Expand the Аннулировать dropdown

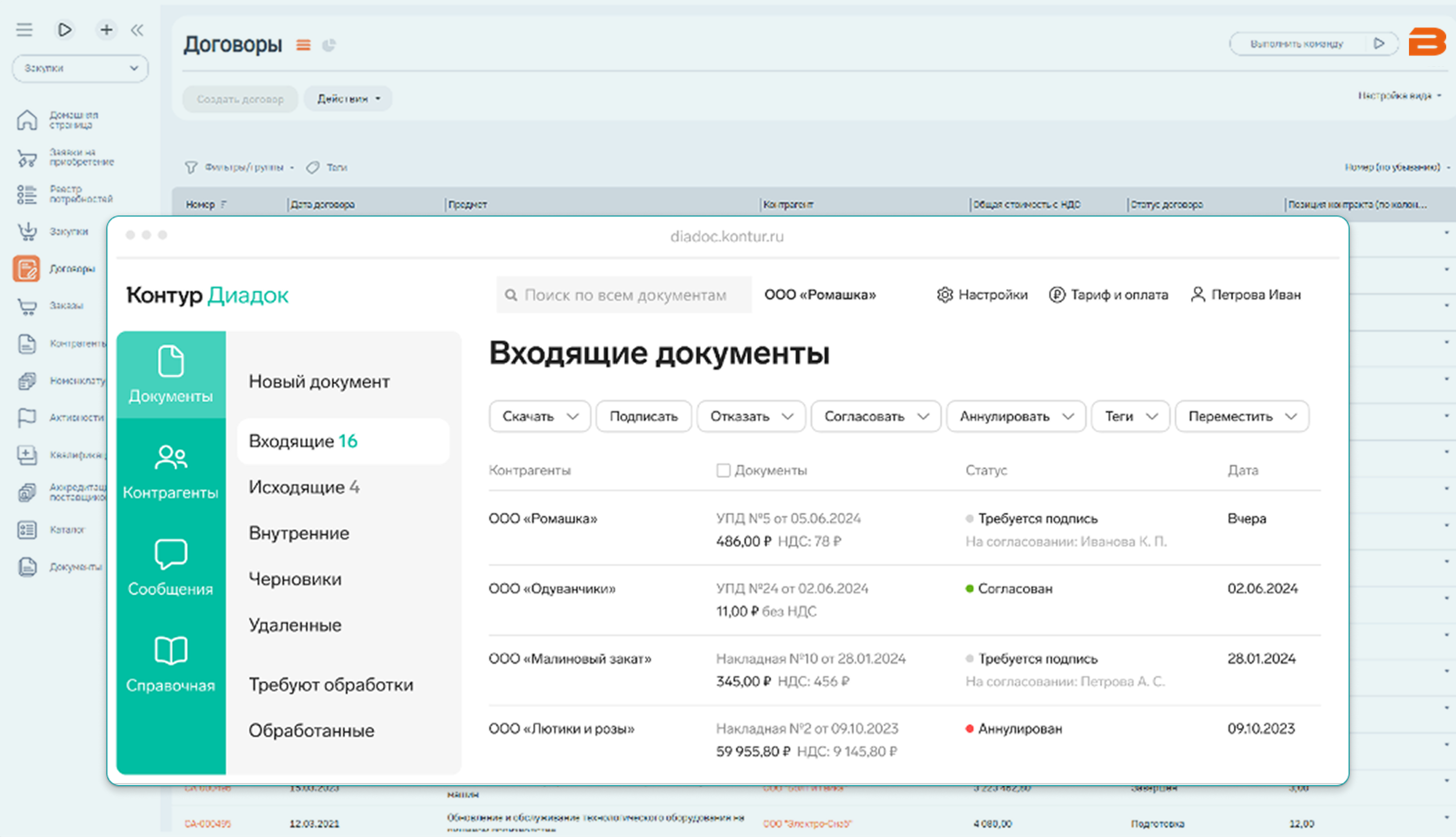click(1016, 416)
